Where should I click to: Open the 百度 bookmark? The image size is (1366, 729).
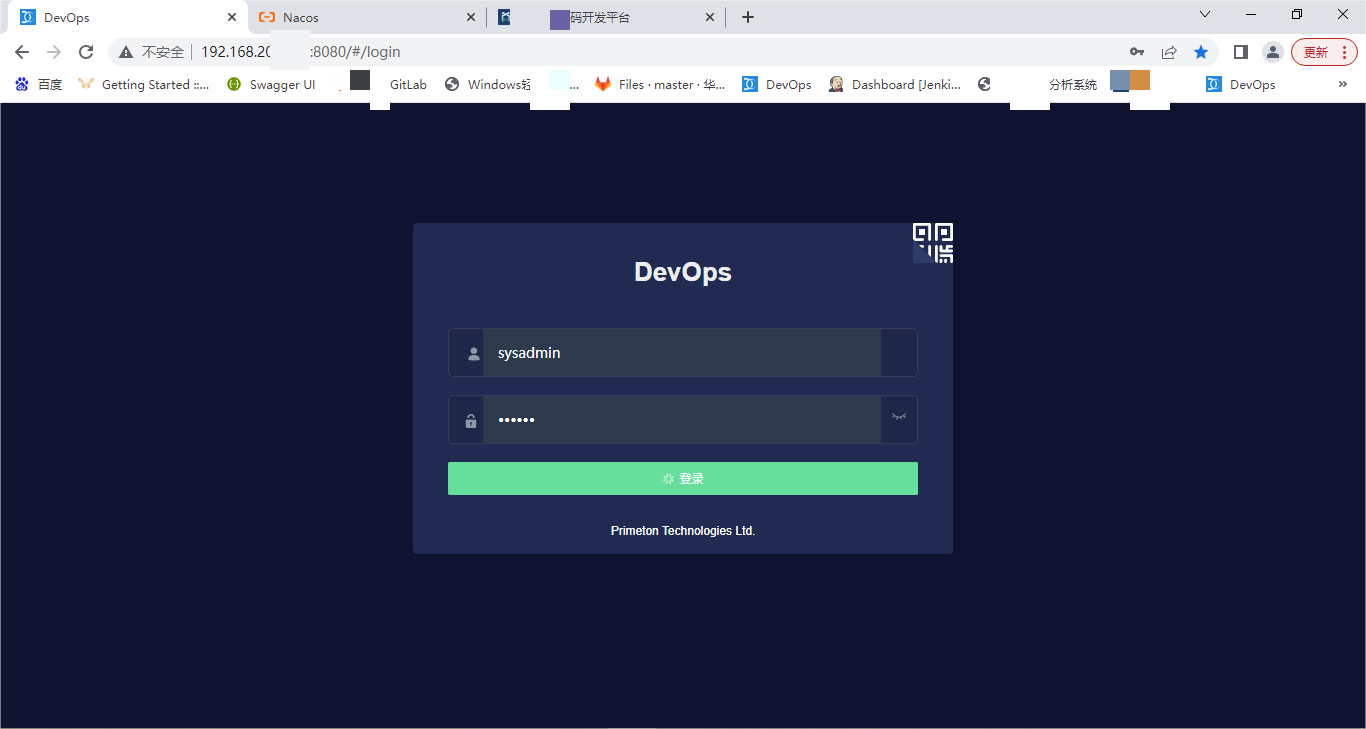pos(38,85)
